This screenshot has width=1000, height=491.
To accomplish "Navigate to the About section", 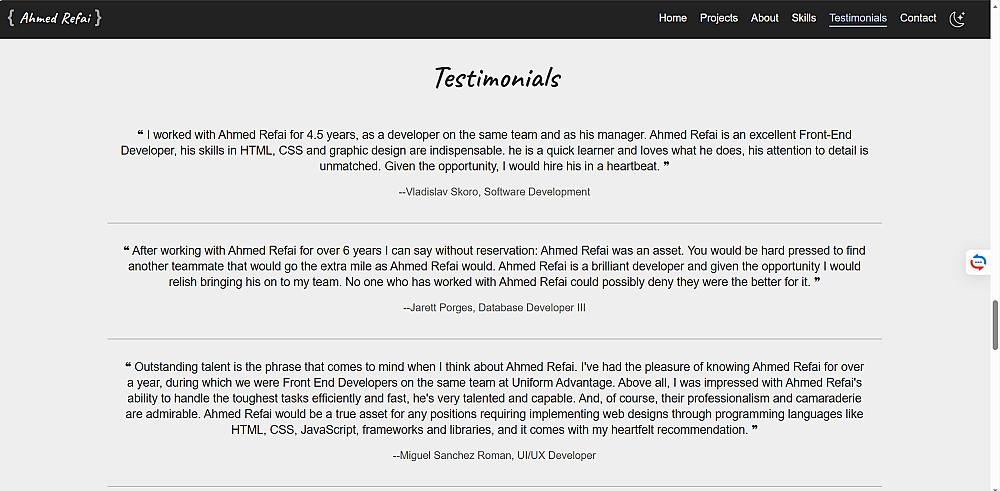I will click(x=765, y=18).
